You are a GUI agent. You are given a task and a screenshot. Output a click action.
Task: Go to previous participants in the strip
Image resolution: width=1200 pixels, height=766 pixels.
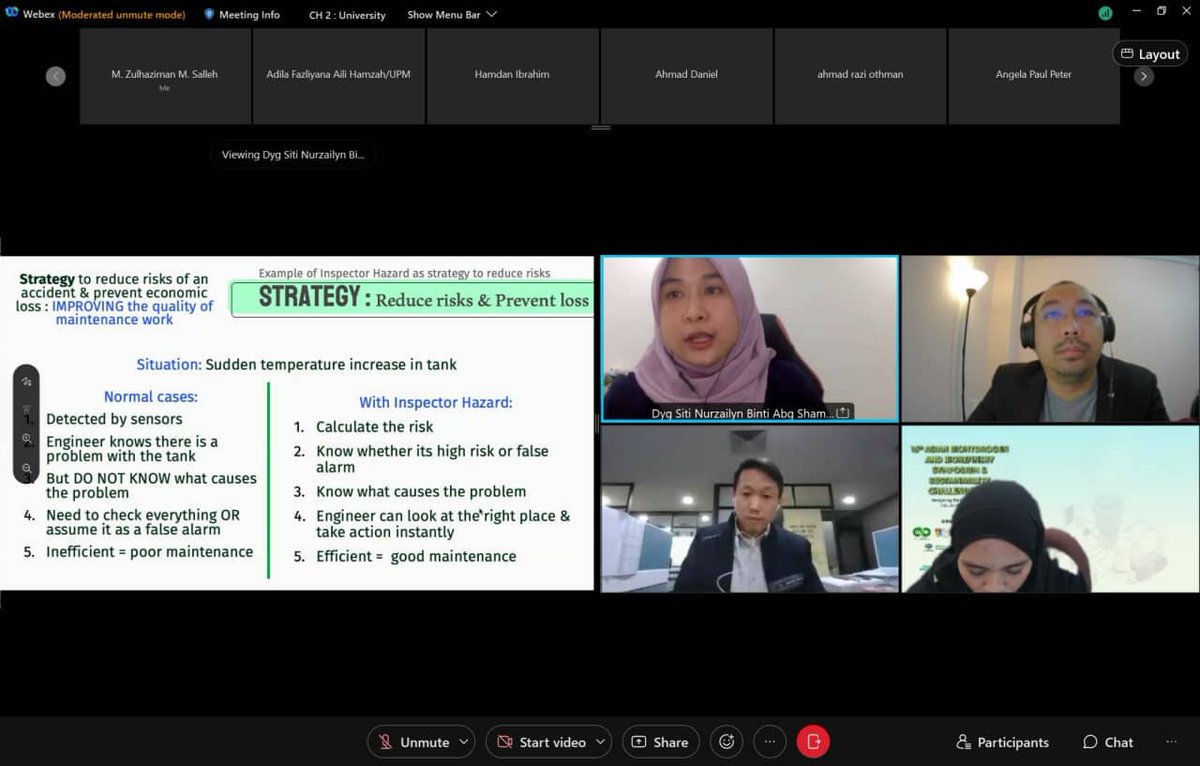click(x=56, y=76)
